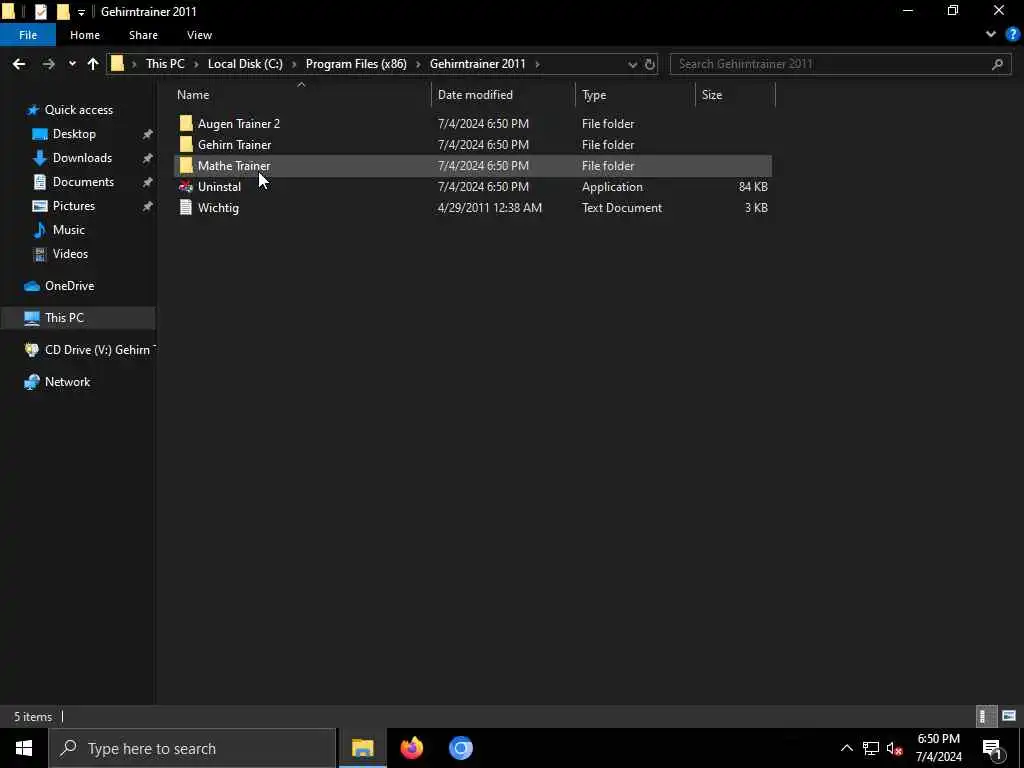Expand chevron after 'Program Files (x86)' breadcrumb
This screenshot has height=768, width=1024.
click(x=418, y=64)
